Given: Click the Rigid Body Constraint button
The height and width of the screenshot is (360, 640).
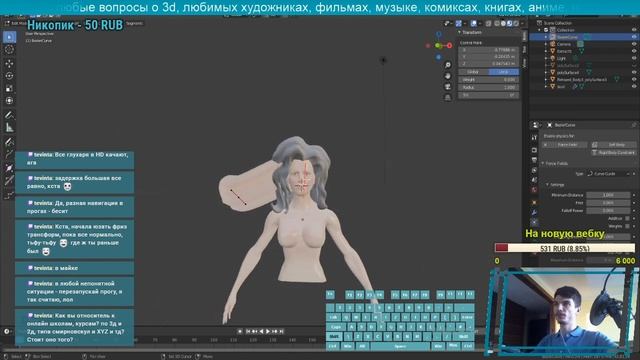Looking at the screenshot, I should pyautogui.click(x=613, y=152).
